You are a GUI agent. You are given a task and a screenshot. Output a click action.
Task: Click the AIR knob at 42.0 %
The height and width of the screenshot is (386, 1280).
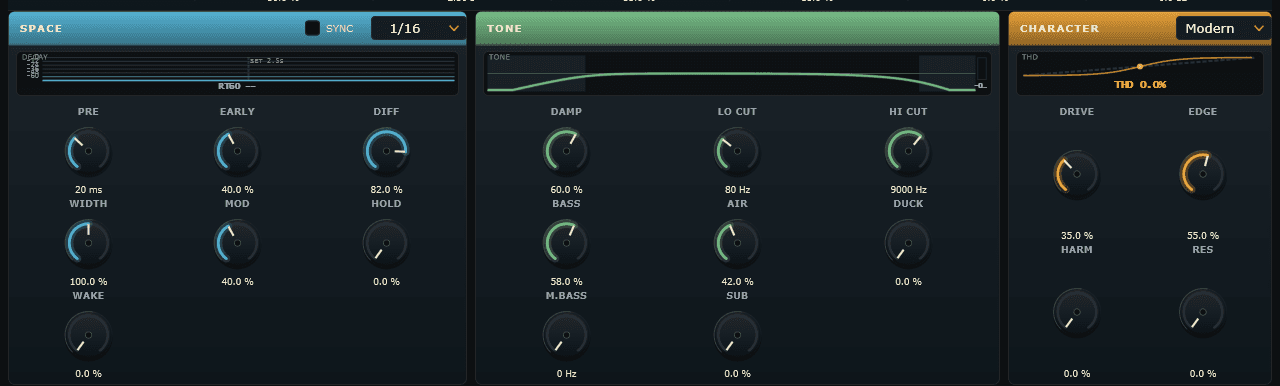pos(737,244)
